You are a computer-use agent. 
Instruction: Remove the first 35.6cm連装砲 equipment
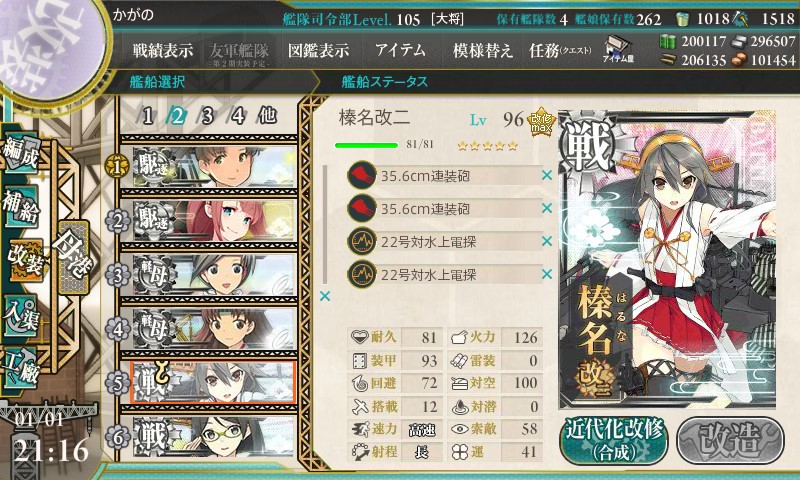click(547, 175)
